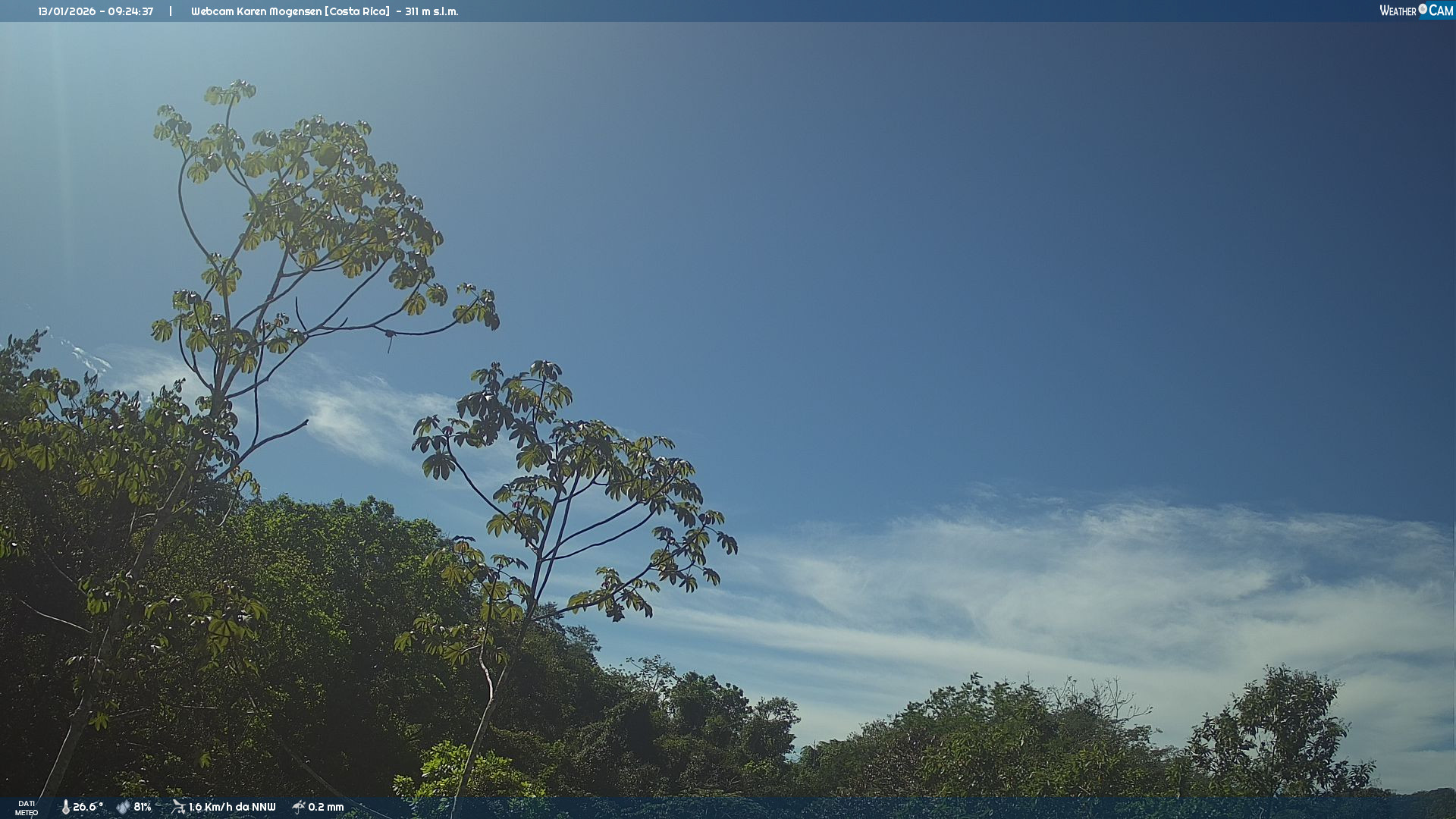
Task: Click the WeatherCAM logo
Action: coord(1416,11)
